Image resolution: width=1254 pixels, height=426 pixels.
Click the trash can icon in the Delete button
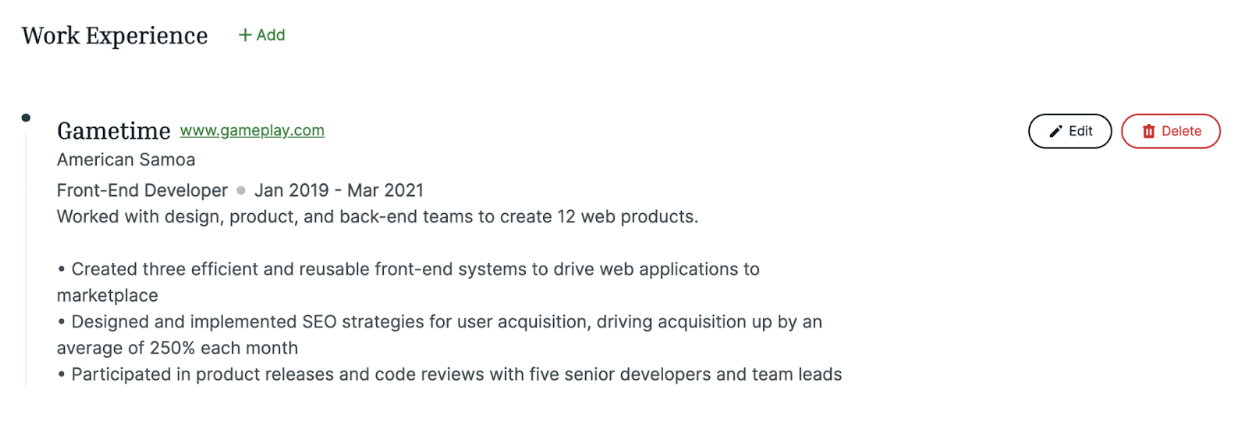pos(1149,131)
